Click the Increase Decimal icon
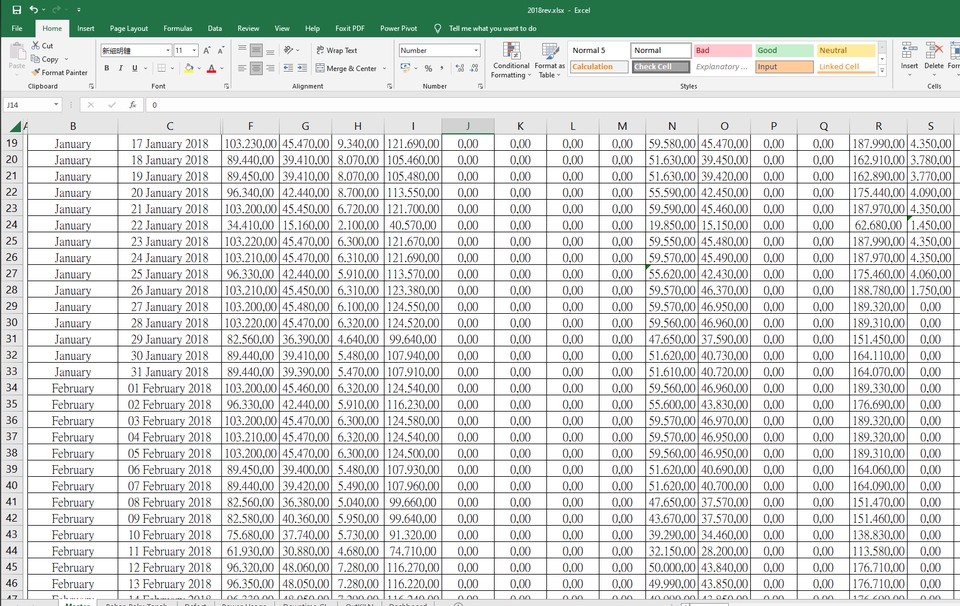This screenshot has width=960, height=606. click(x=457, y=70)
